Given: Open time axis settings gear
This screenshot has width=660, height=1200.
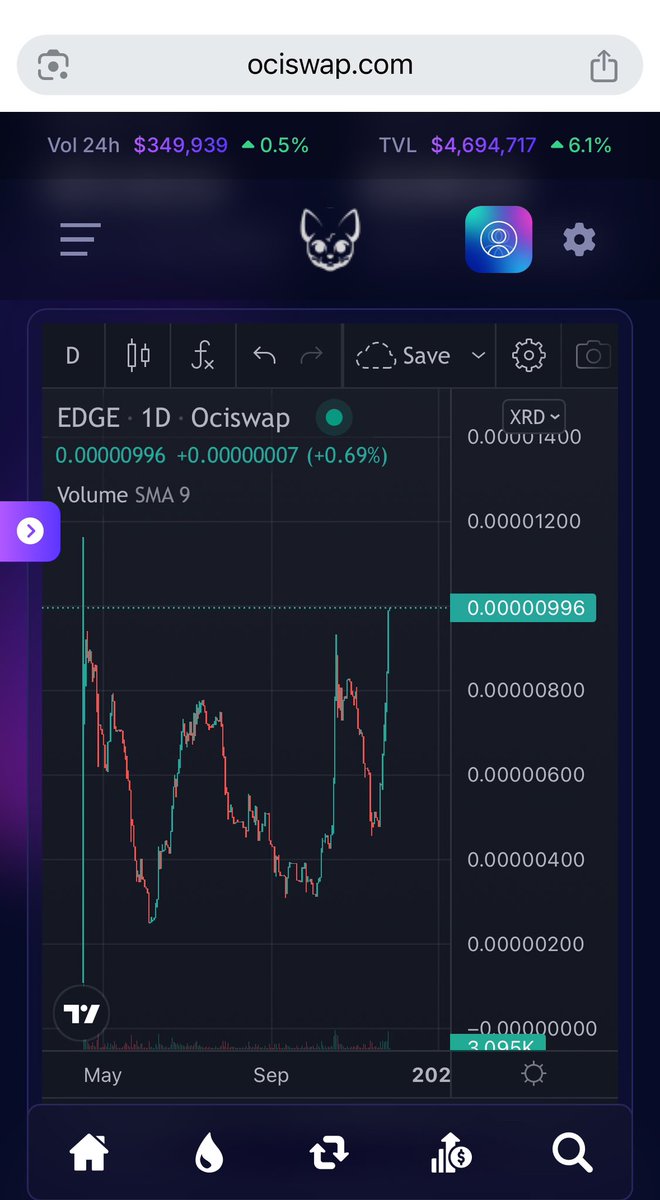Looking at the screenshot, I should point(534,1075).
